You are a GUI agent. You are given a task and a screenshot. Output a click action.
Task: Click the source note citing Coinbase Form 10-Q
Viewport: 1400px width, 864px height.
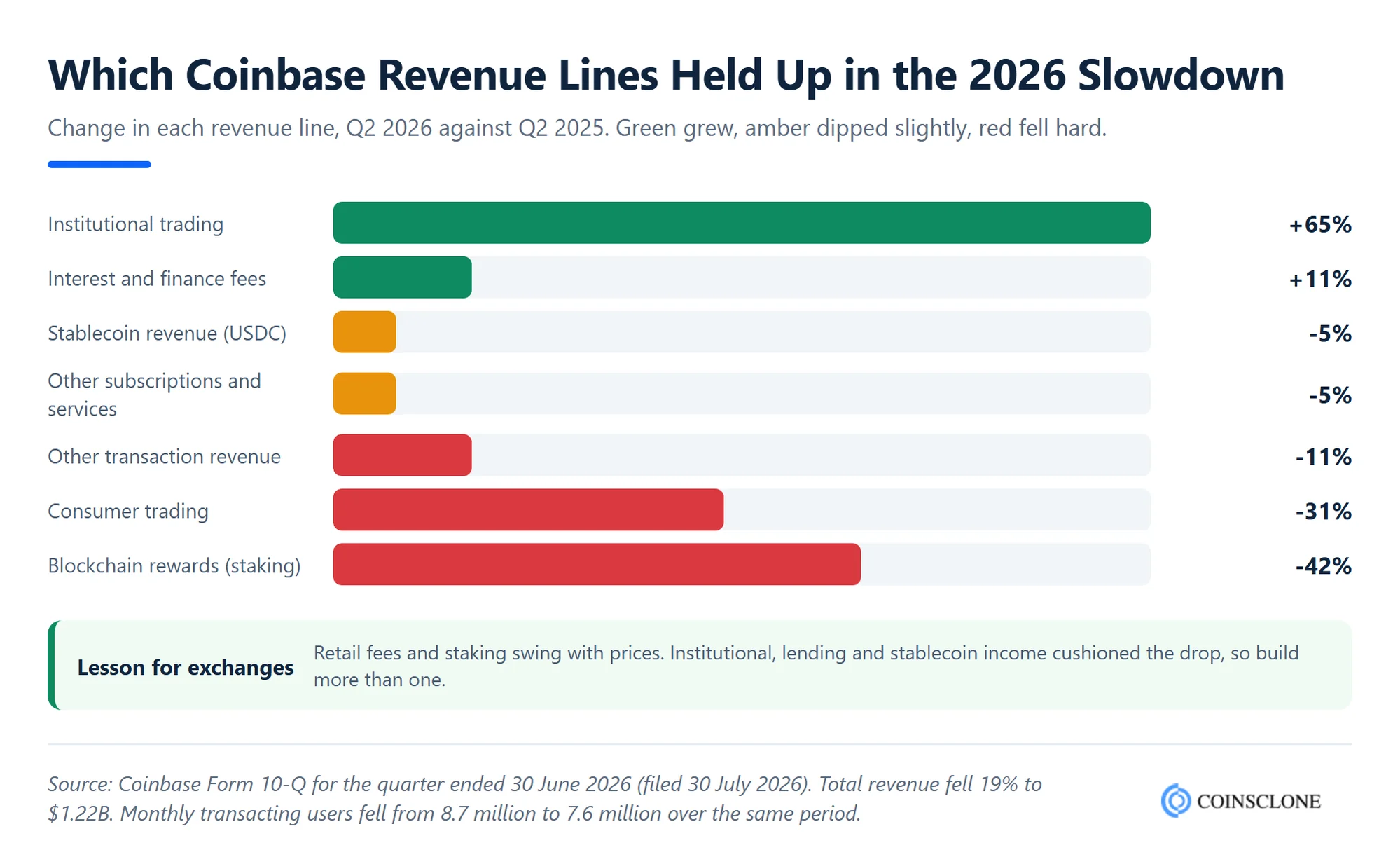[545, 799]
